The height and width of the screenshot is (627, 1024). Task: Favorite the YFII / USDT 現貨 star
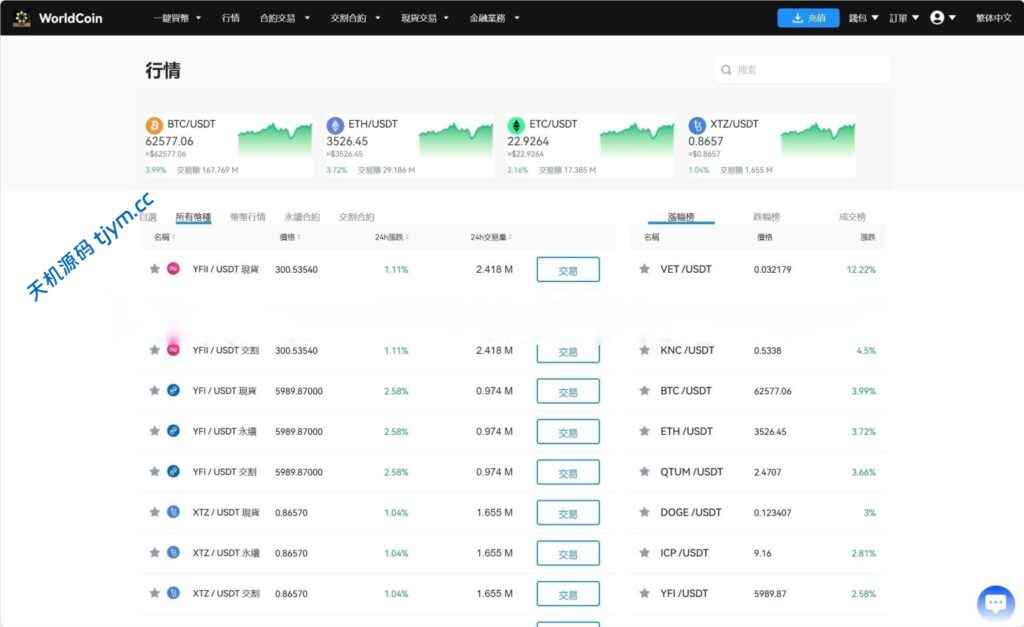click(154, 269)
